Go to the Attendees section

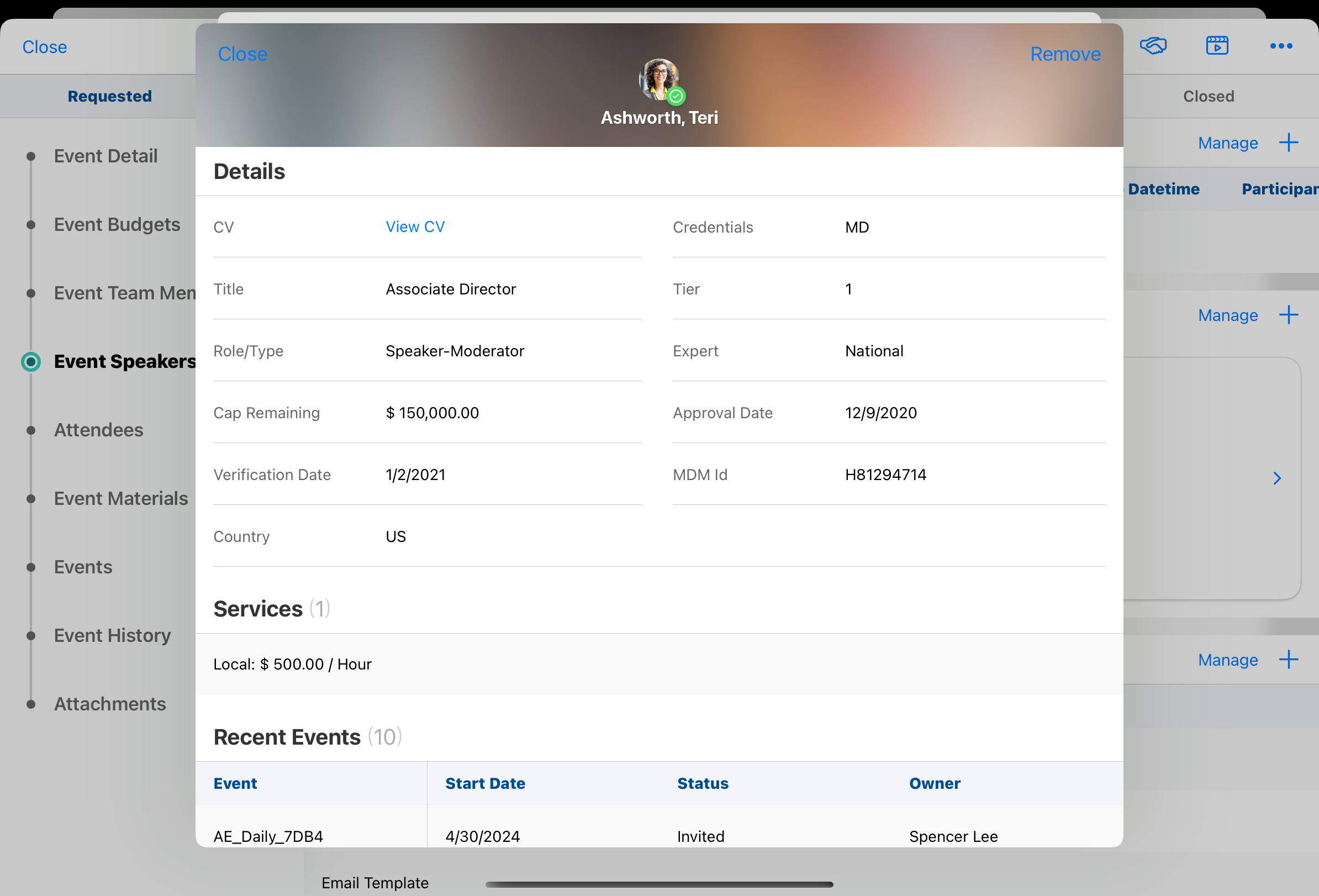click(98, 430)
